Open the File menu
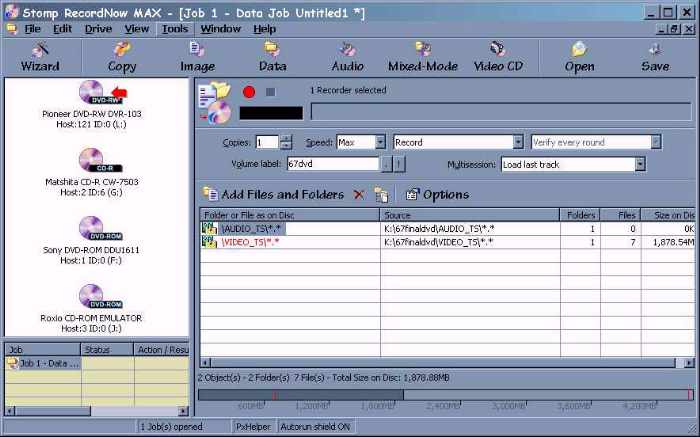 33,29
